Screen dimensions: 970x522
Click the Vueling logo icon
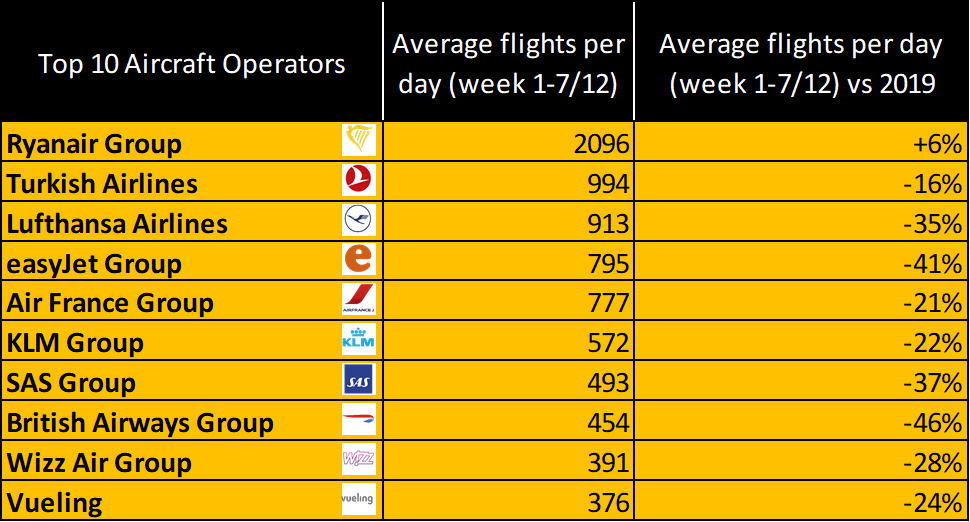[x=358, y=499]
